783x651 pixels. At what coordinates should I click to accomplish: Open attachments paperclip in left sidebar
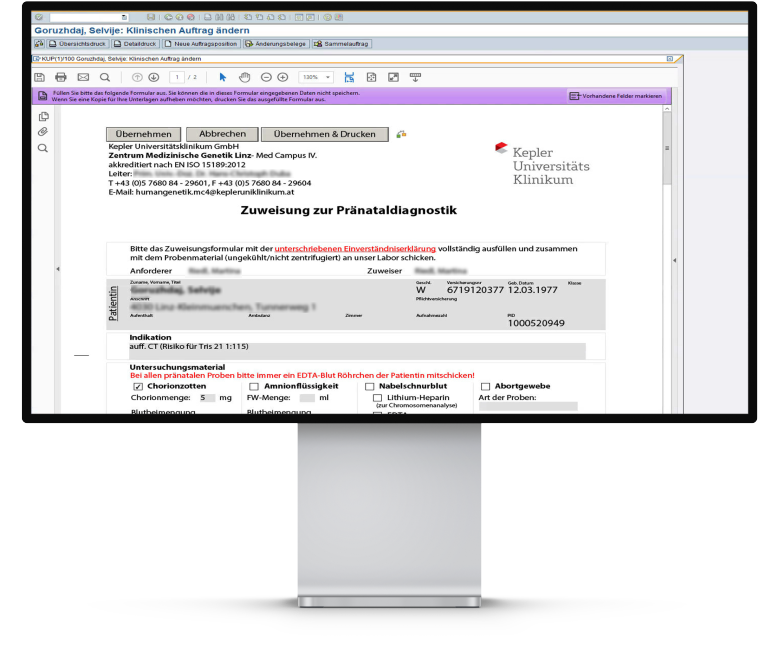click(43, 132)
